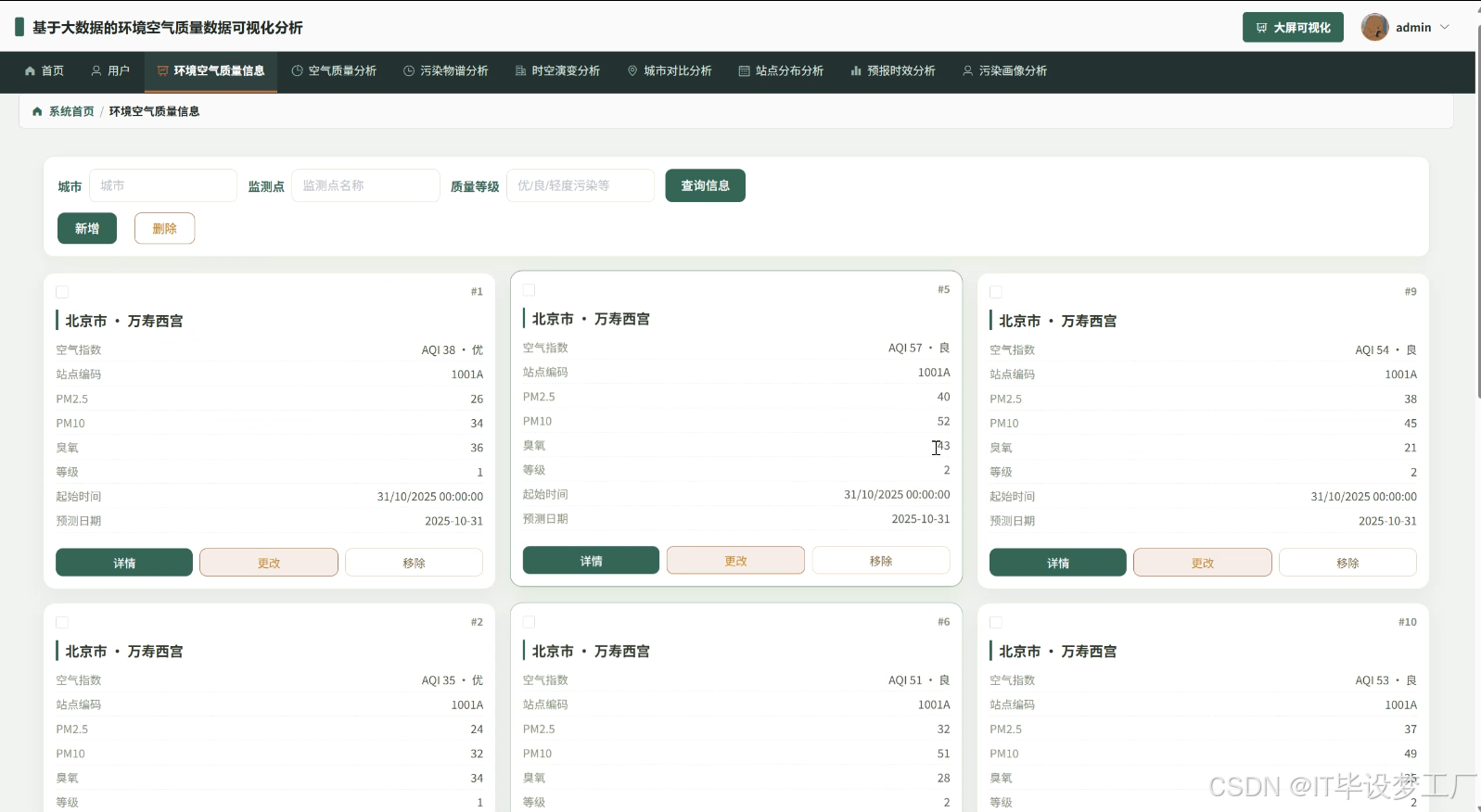Image resolution: width=1481 pixels, height=812 pixels.
Task: Click the breadcrumb home icon beside 系统首页
Action: [37, 111]
